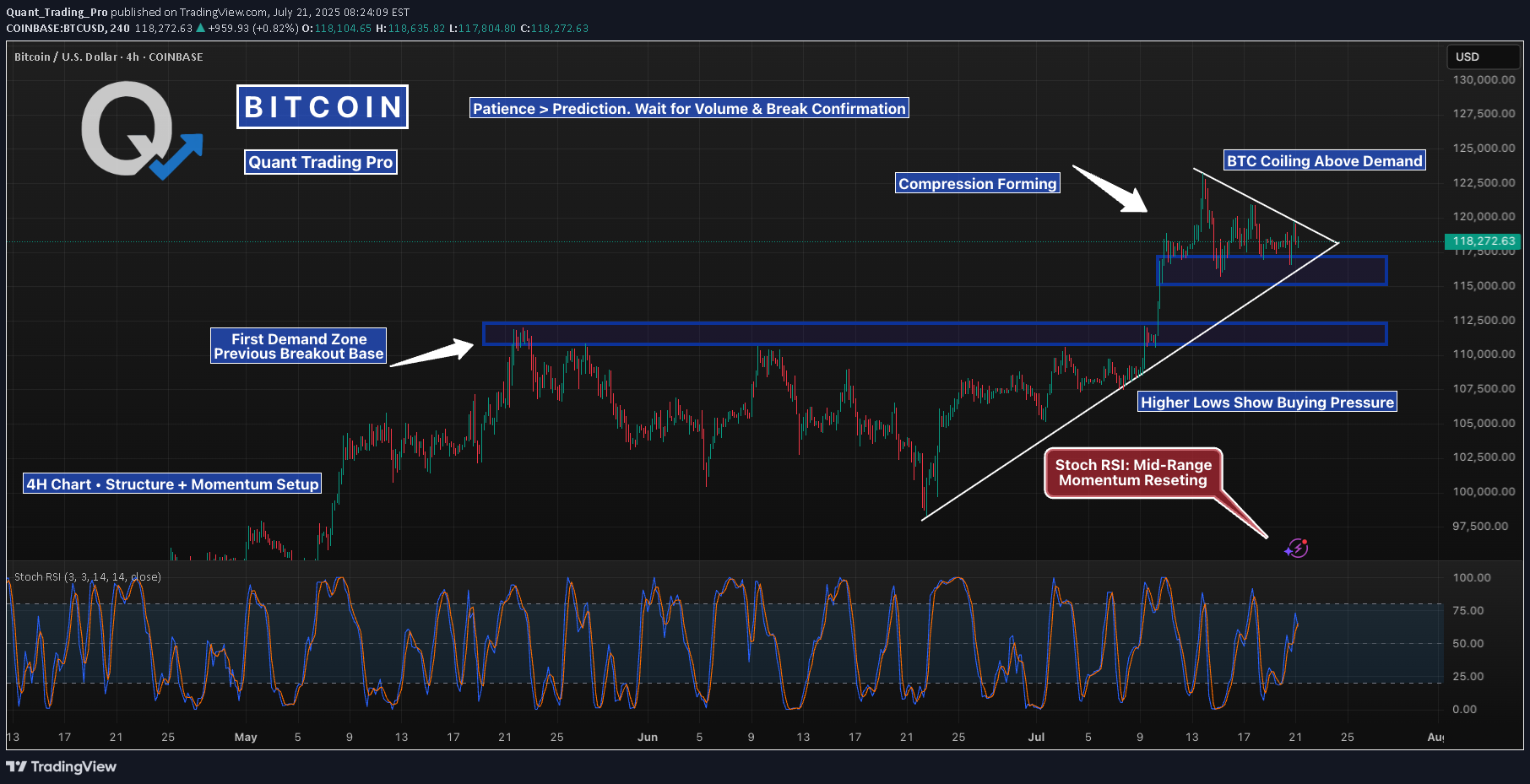Click the 75.00 Stoch RSI axis level
Screen dimensions: 1530x784
pyautogui.click(x=1468, y=610)
